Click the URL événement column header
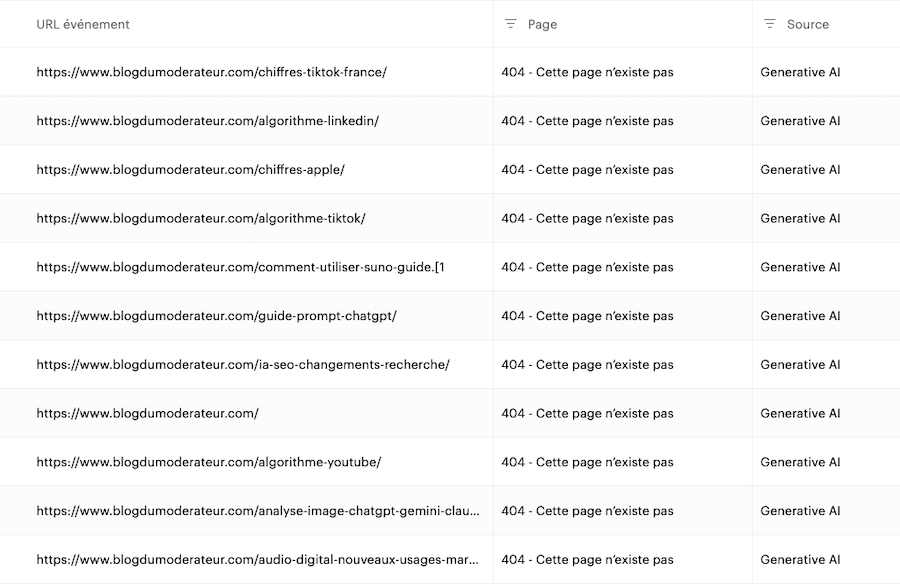This screenshot has width=900, height=584. pos(83,24)
